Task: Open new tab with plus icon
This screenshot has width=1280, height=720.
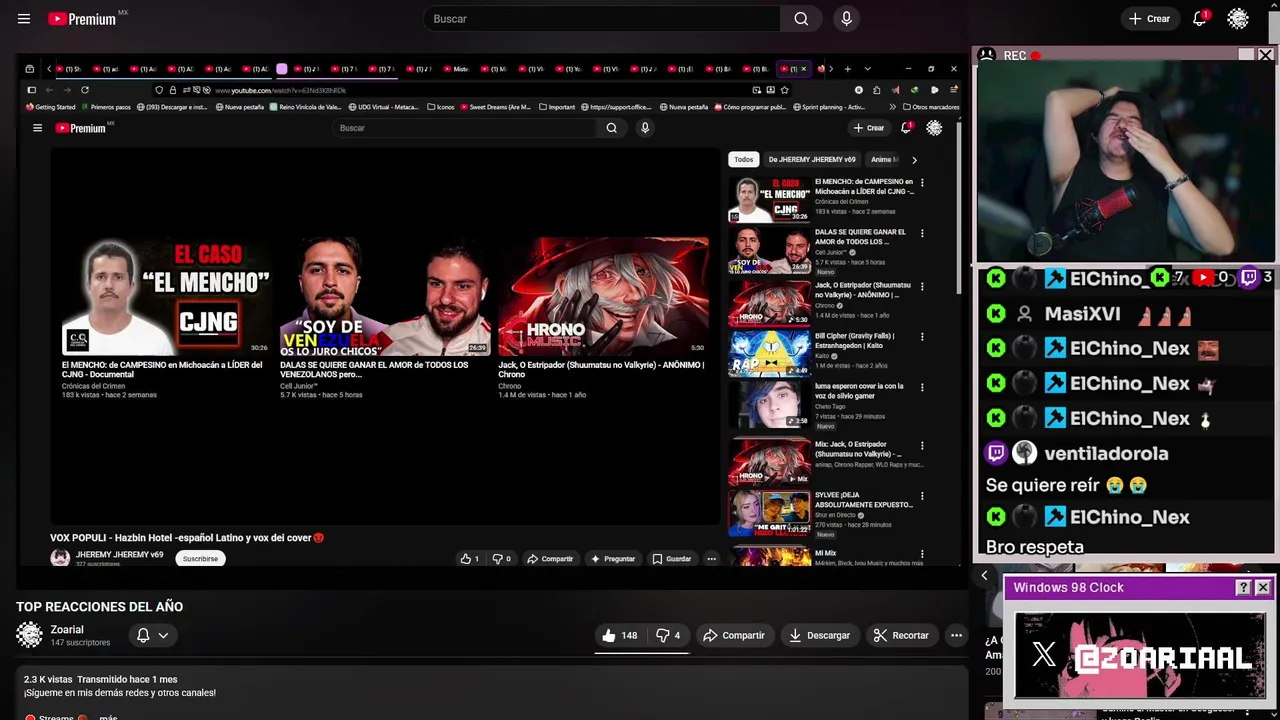Action: 847,69
